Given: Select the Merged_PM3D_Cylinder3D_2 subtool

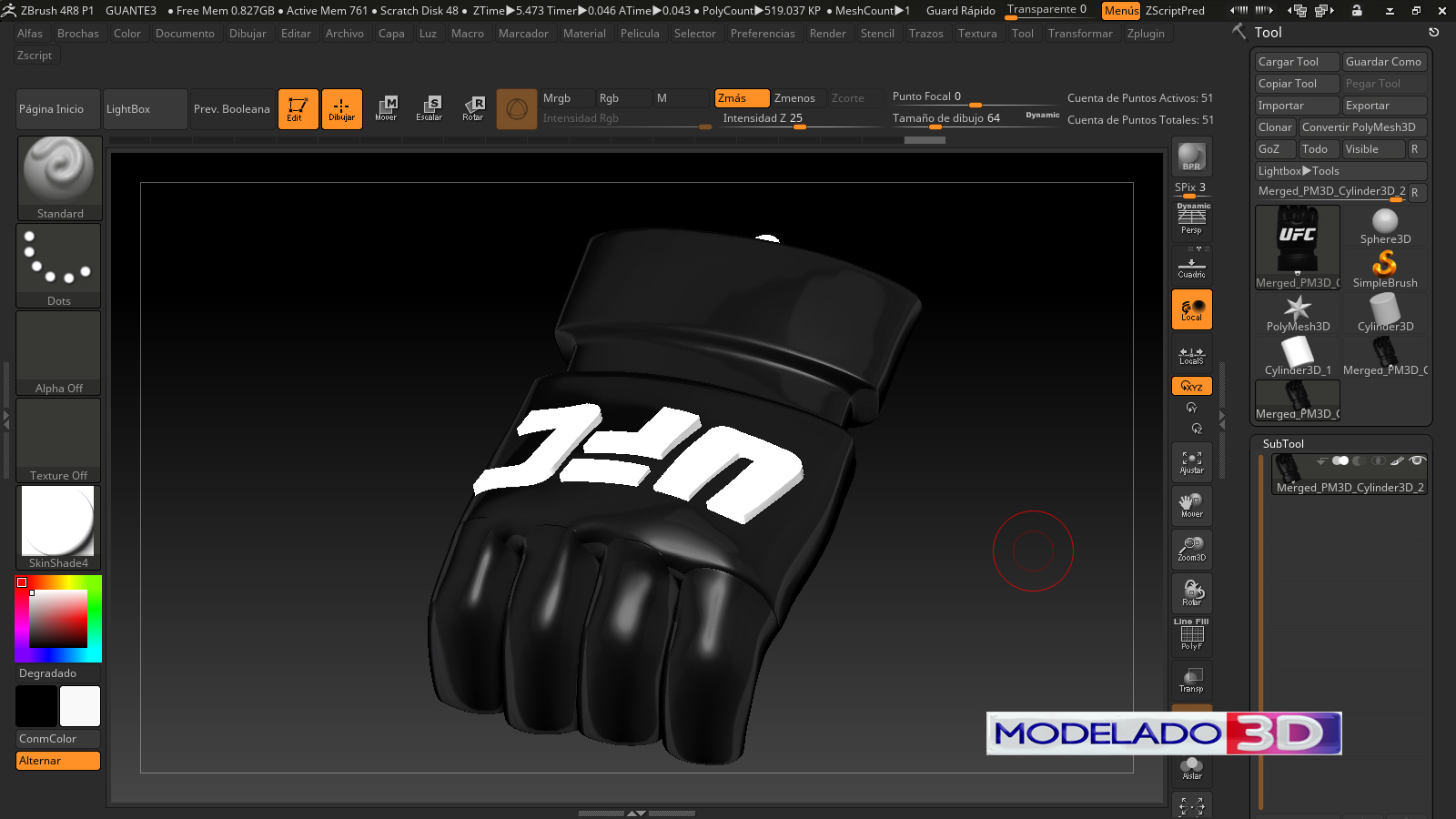Looking at the screenshot, I should pos(1350,475).
